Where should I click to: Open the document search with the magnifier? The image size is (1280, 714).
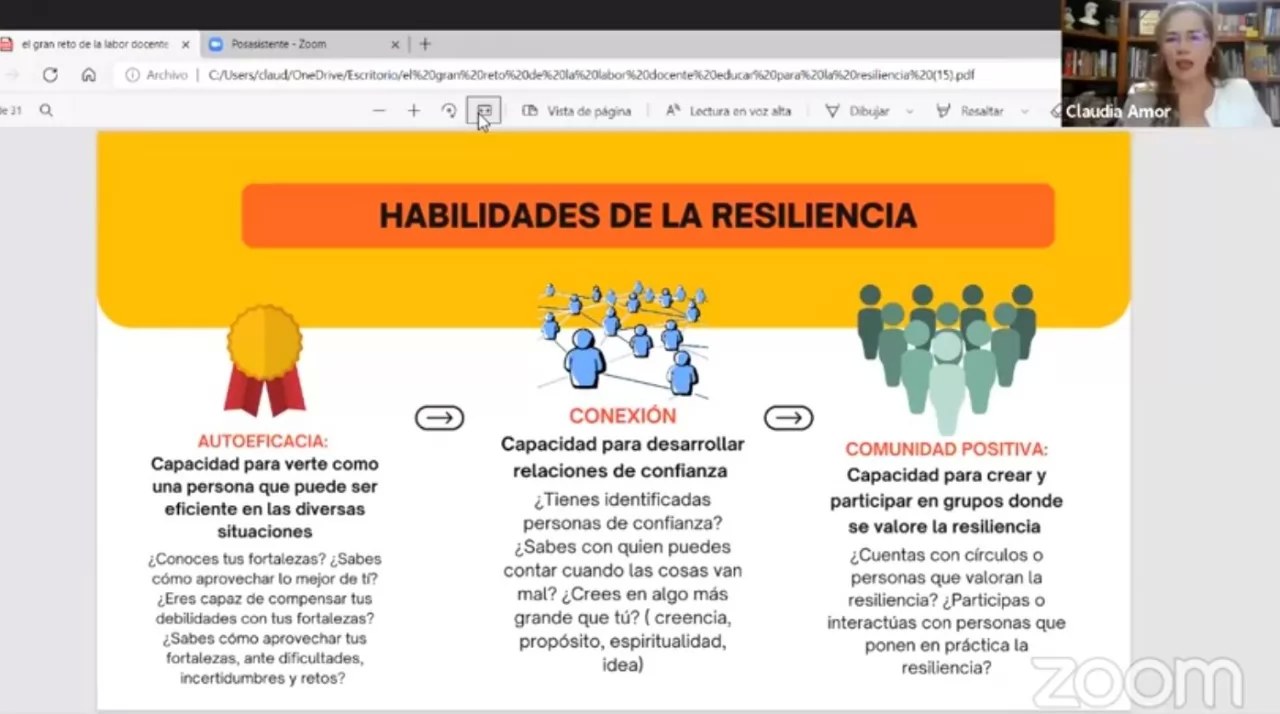click(x=46, y=110)
